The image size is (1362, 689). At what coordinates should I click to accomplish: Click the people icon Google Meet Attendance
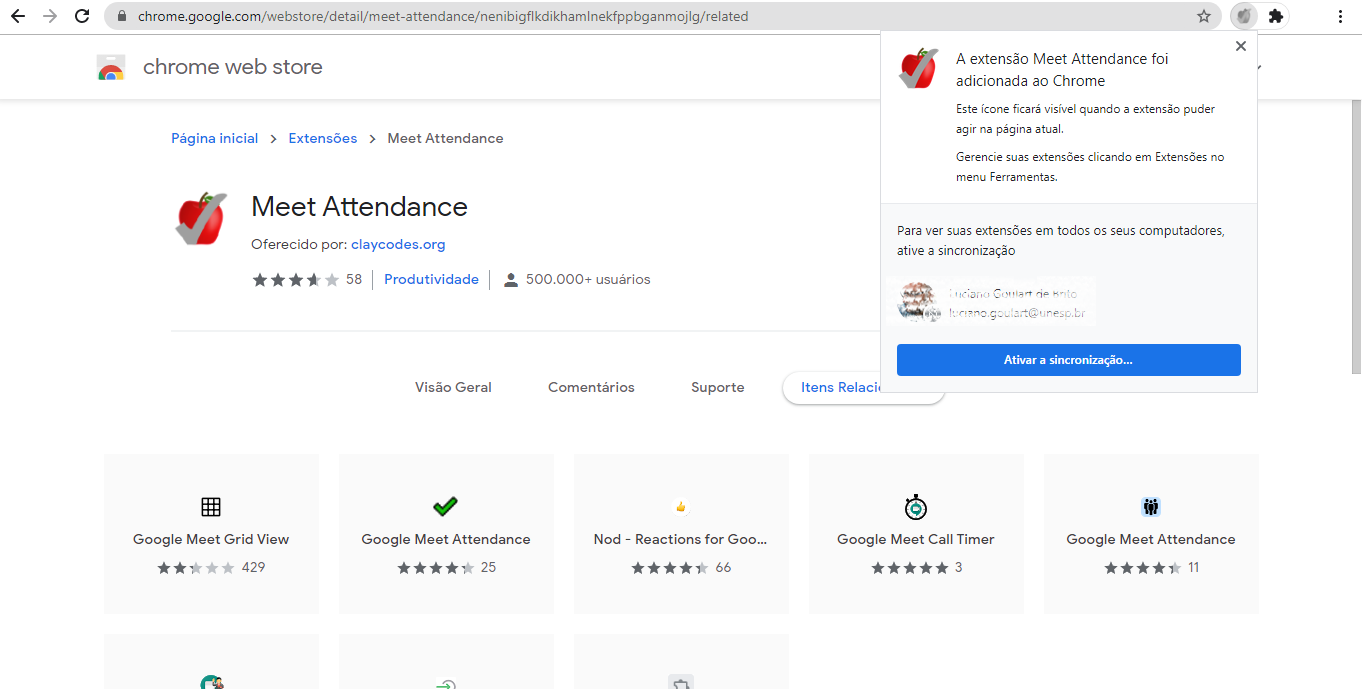coord(1151,506)
